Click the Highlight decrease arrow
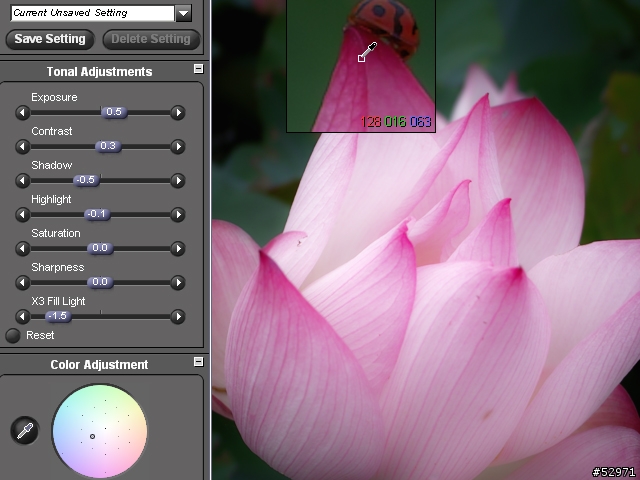The height and width of the screenshot is (480, 640). (x=22, y=214)
